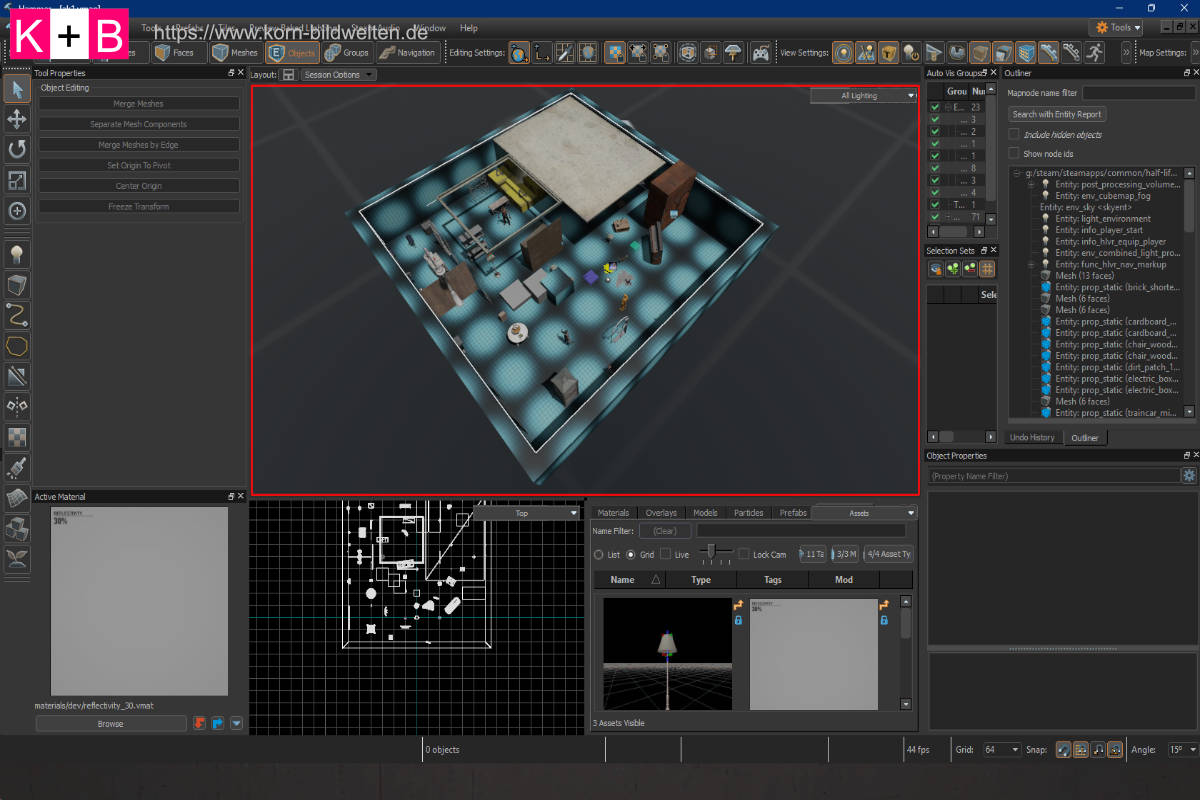Select the Clipping tool

tap(17, 376)
